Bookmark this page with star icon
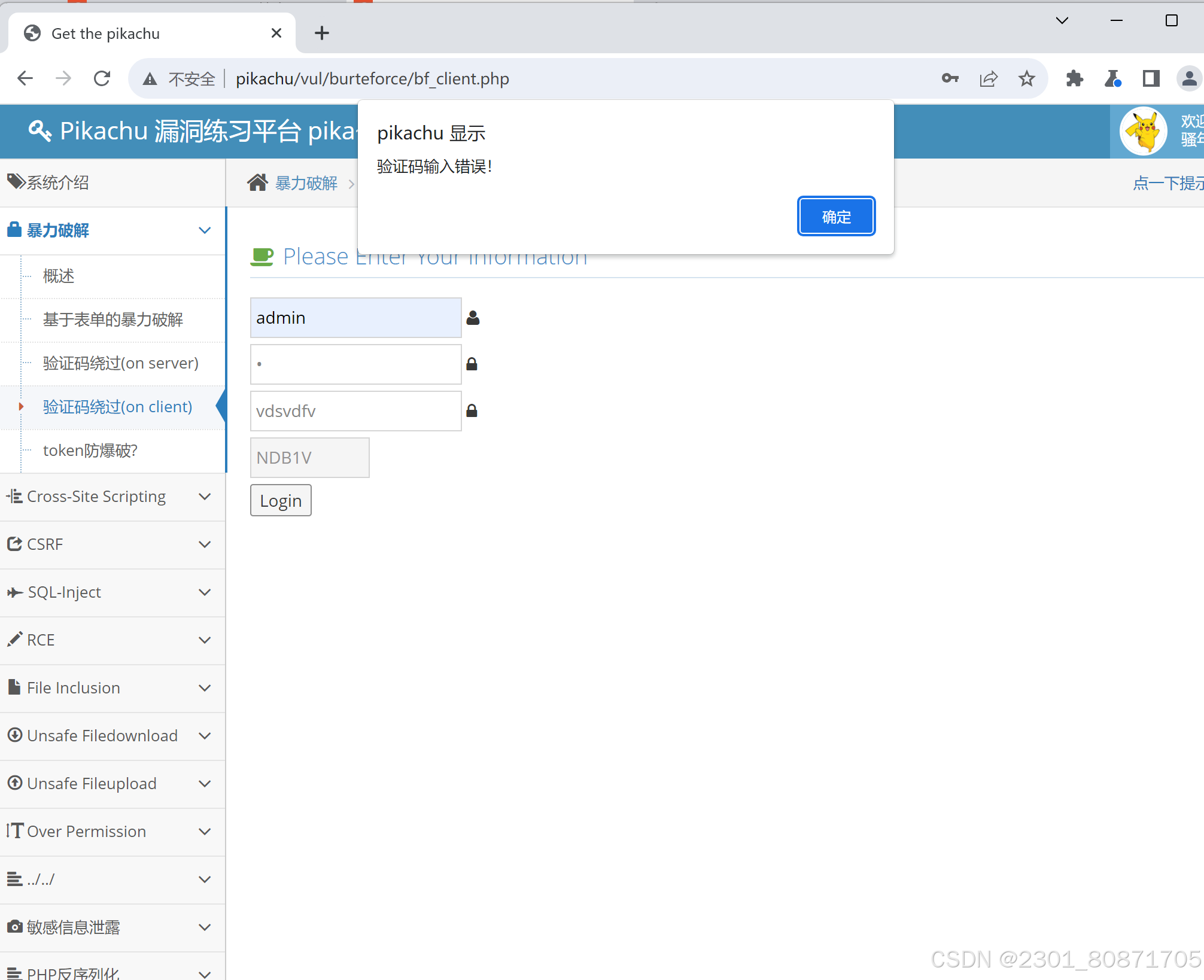1204x980 pixels. [1027, 78]
